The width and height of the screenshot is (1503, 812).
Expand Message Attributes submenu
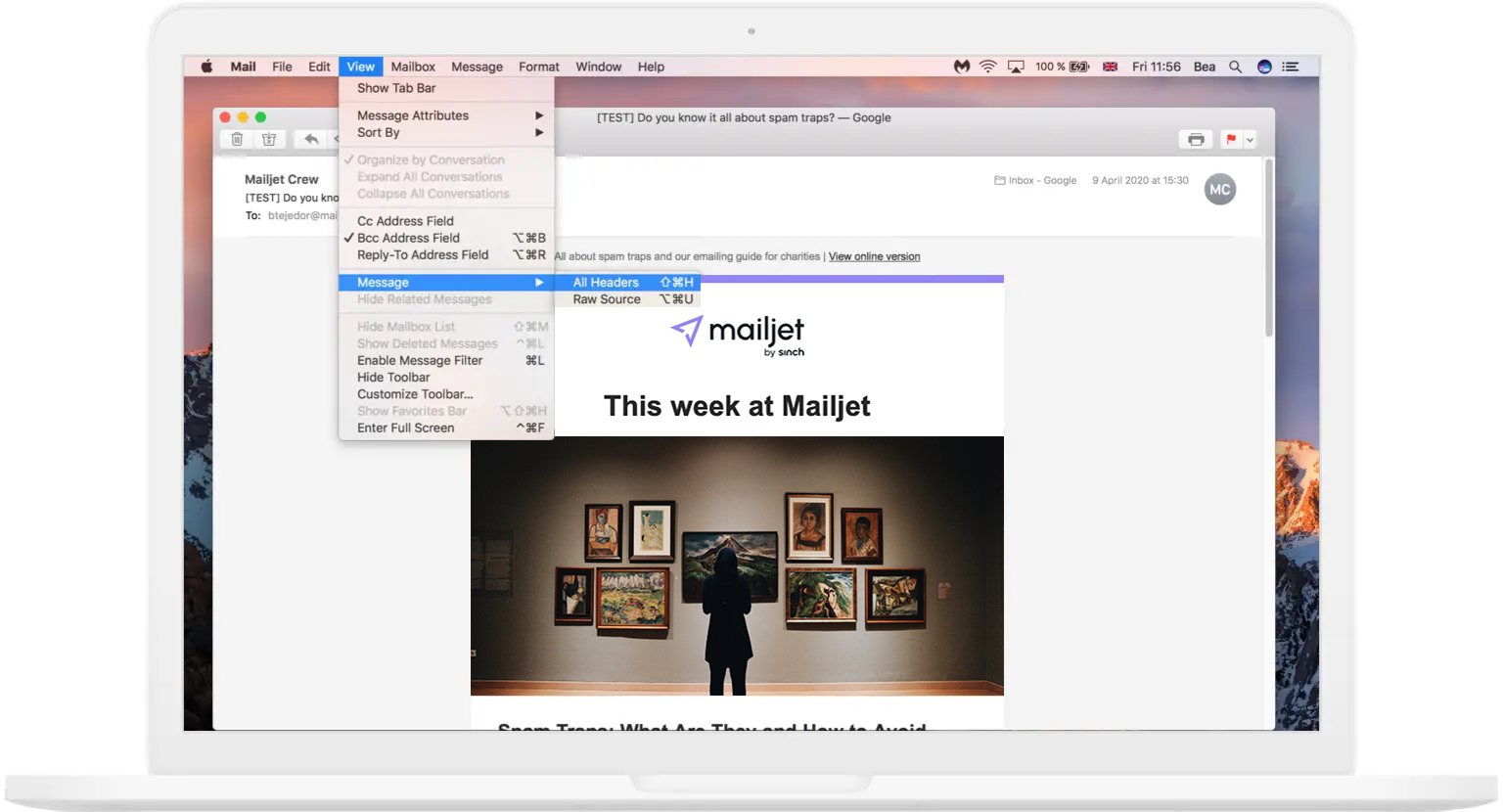(x=446, y=115)
